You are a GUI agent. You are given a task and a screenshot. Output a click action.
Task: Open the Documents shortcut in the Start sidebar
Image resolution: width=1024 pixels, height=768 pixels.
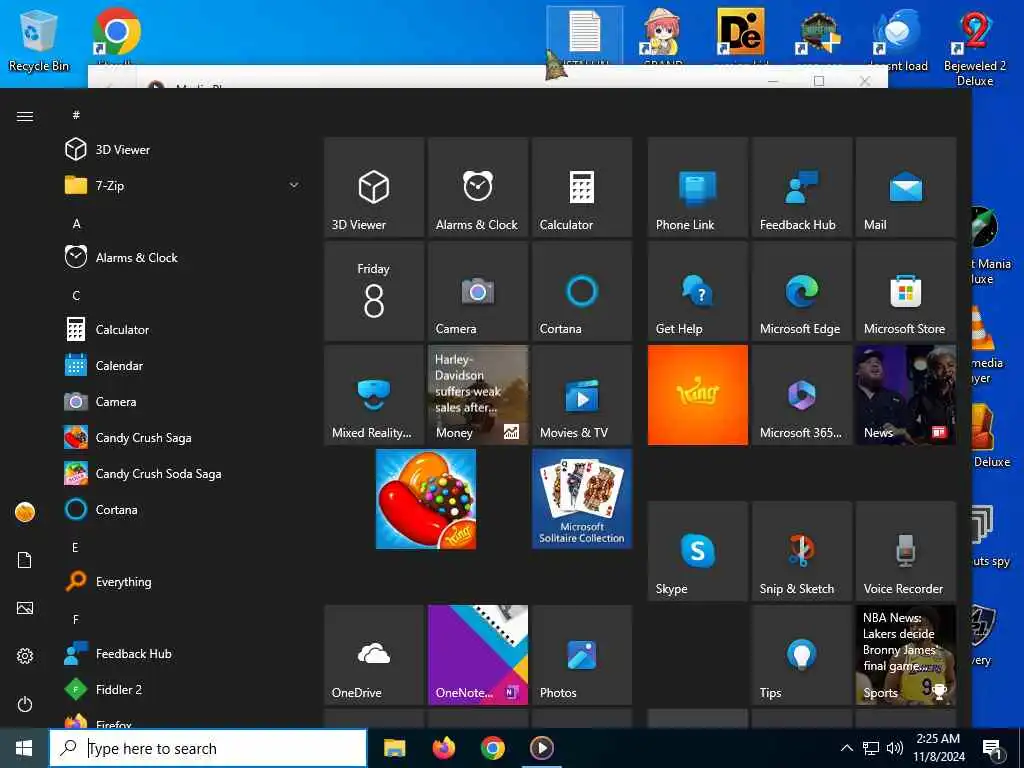pyautogui.click(x=25, y=560)
